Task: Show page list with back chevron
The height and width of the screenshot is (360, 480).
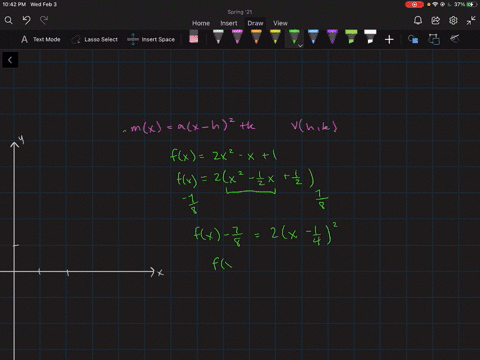Action: tap(10, 60)
